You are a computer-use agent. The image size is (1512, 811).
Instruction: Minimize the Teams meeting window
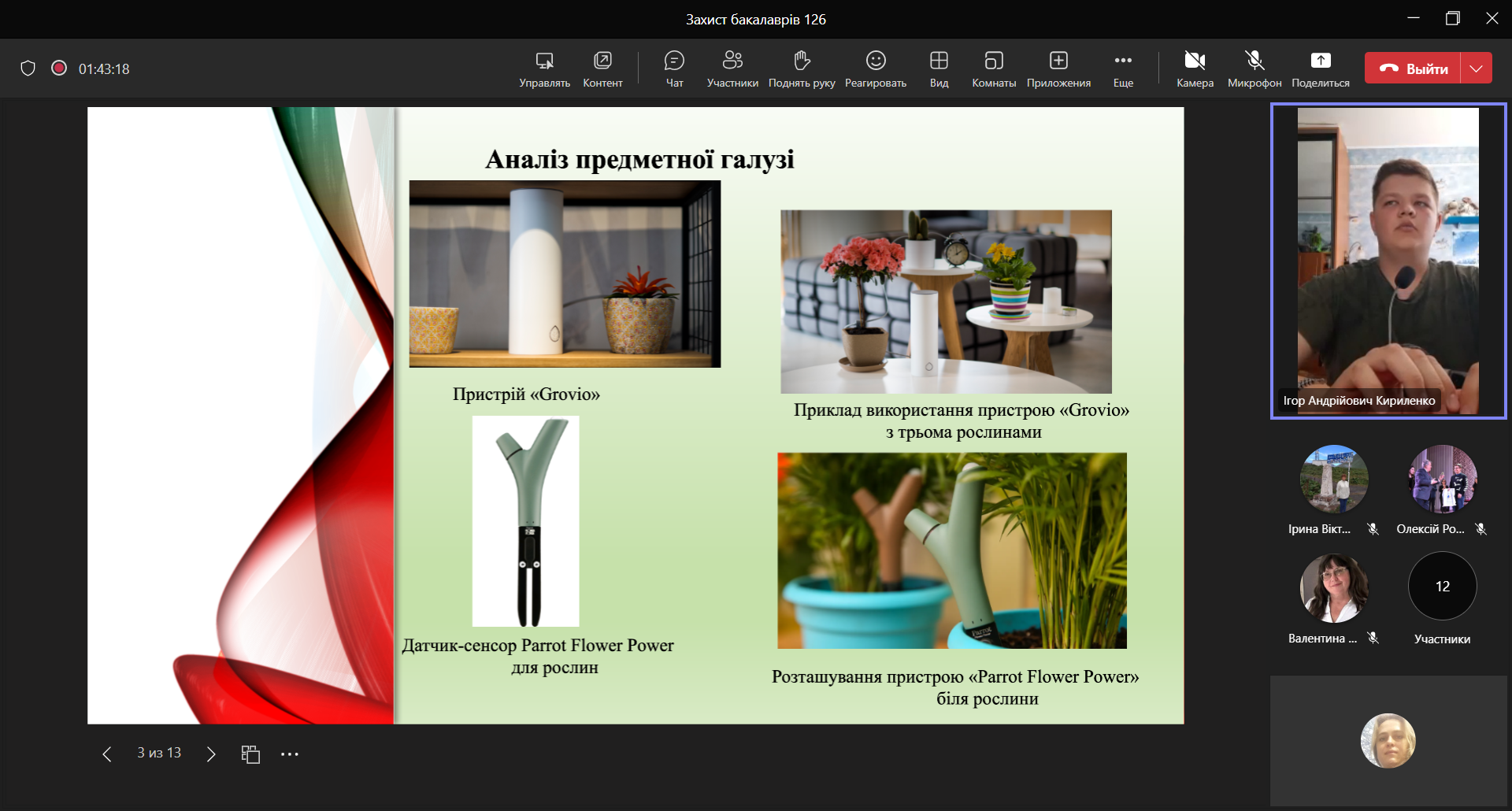pos(1414,18)
